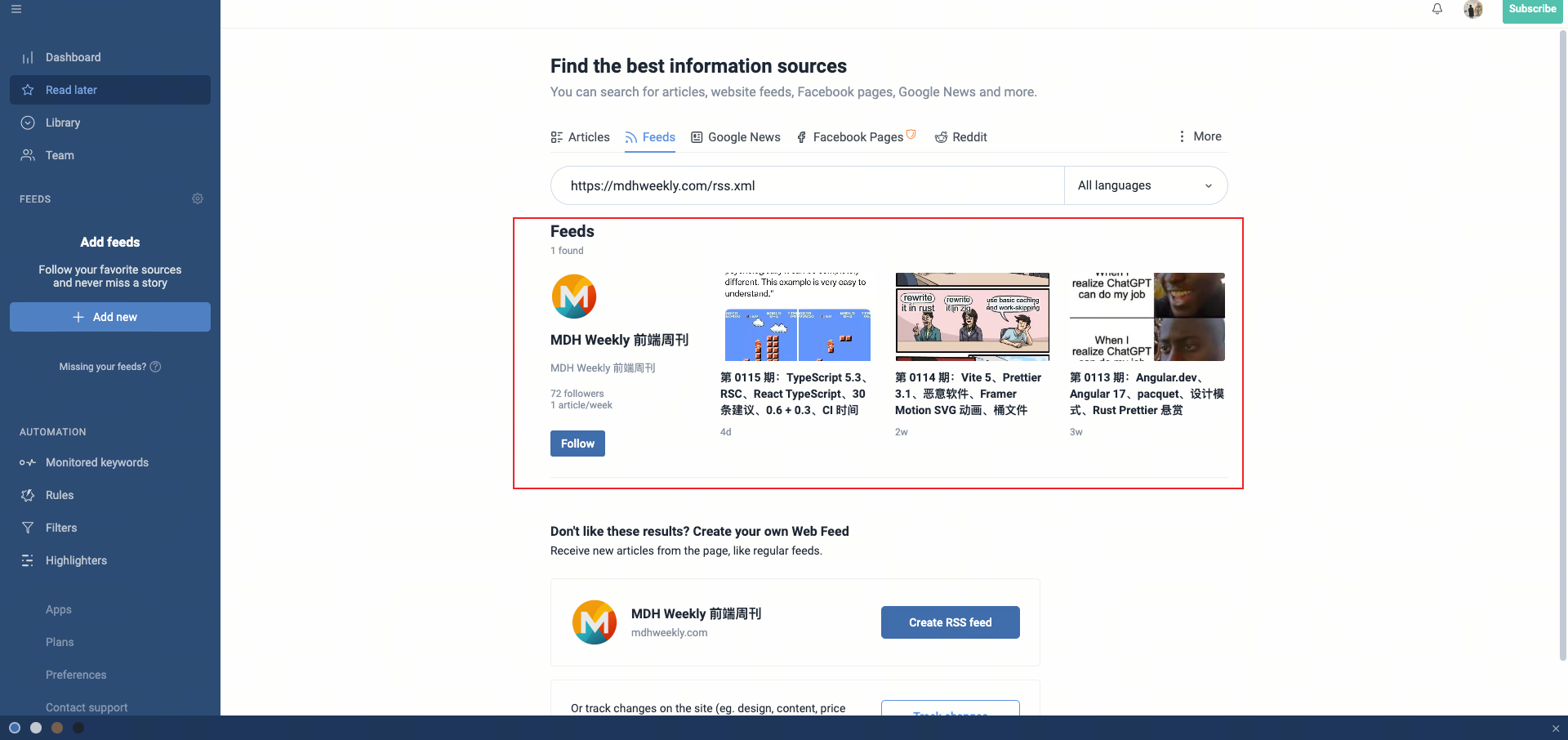Image resolution: width=1568 pixels, height=740 pixels.
Task: Click the MDH Weekly feed logo
Action: pyautogui.click(x=574, y=296)
